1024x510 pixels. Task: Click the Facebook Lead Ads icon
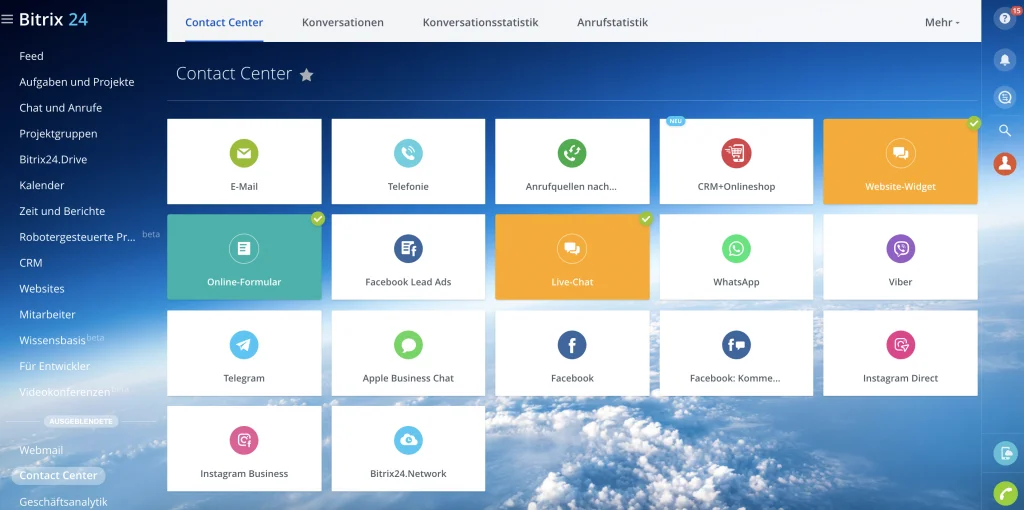point(408,249)
